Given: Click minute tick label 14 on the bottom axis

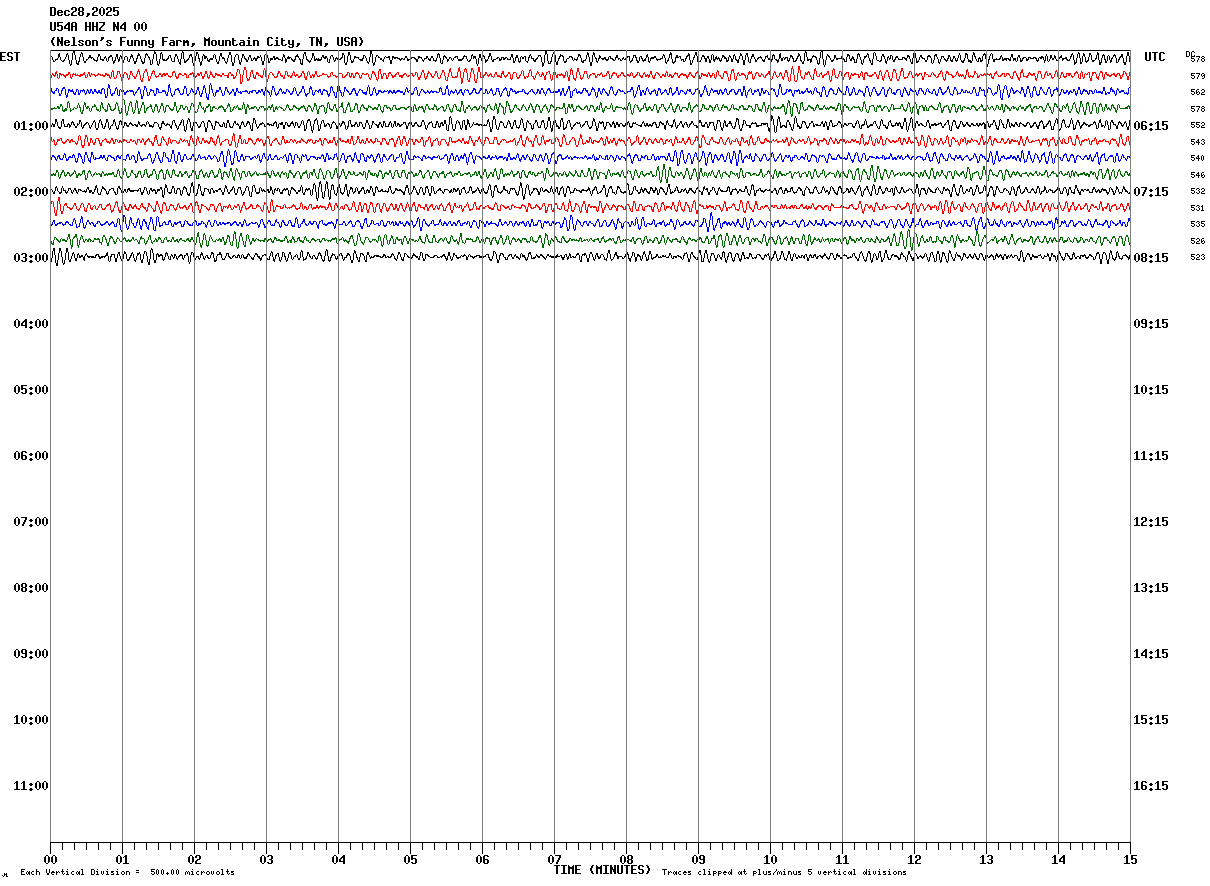Looking at the screenshot, I should coord(1058,860).
